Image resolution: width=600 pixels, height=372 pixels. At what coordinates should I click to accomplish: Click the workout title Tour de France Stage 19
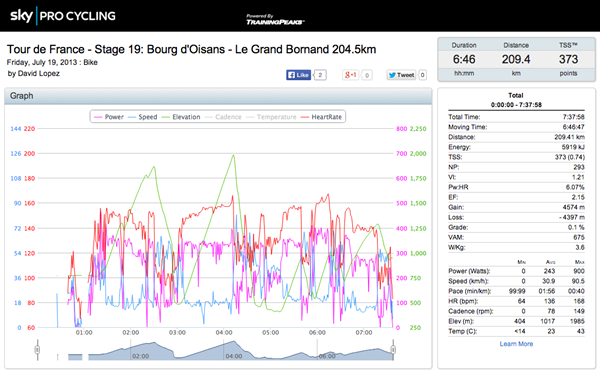(191, 49)
